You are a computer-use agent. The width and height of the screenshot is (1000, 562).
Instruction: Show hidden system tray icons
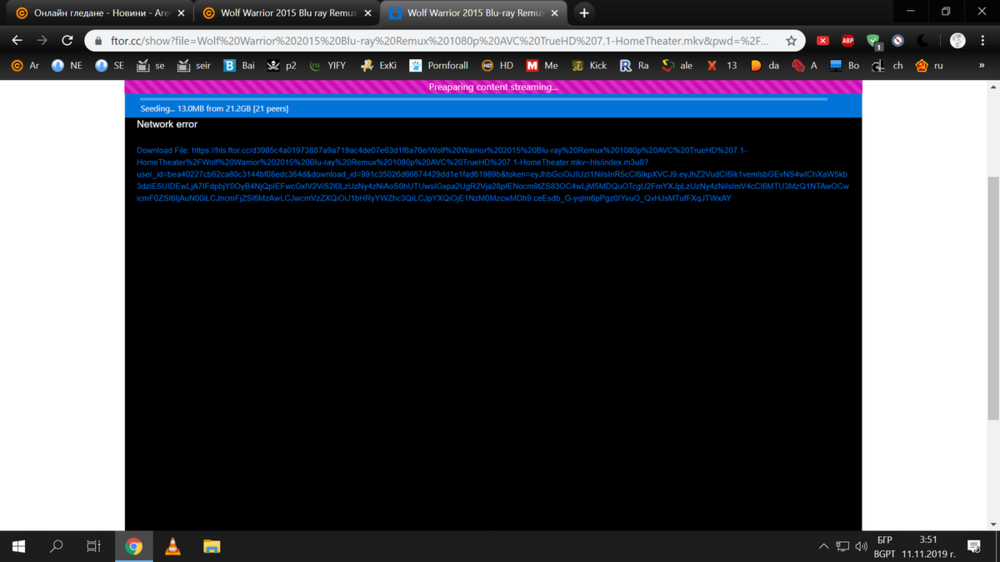pos(823,546)
